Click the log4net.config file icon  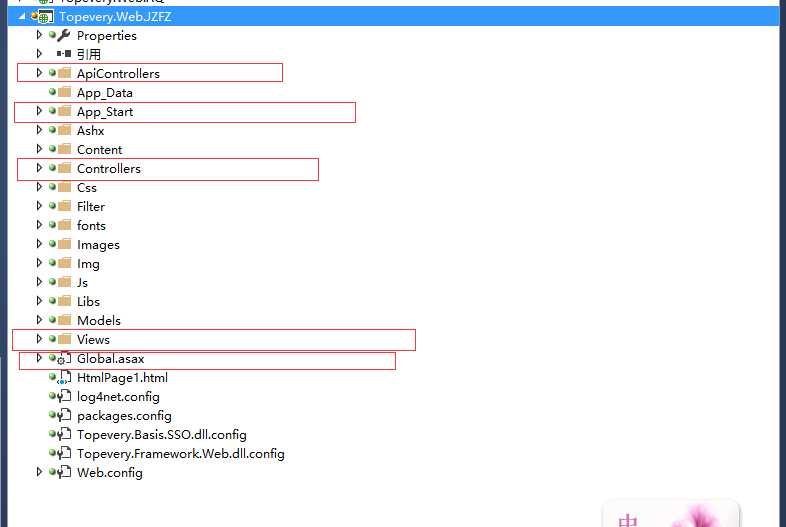pos(64,397)
